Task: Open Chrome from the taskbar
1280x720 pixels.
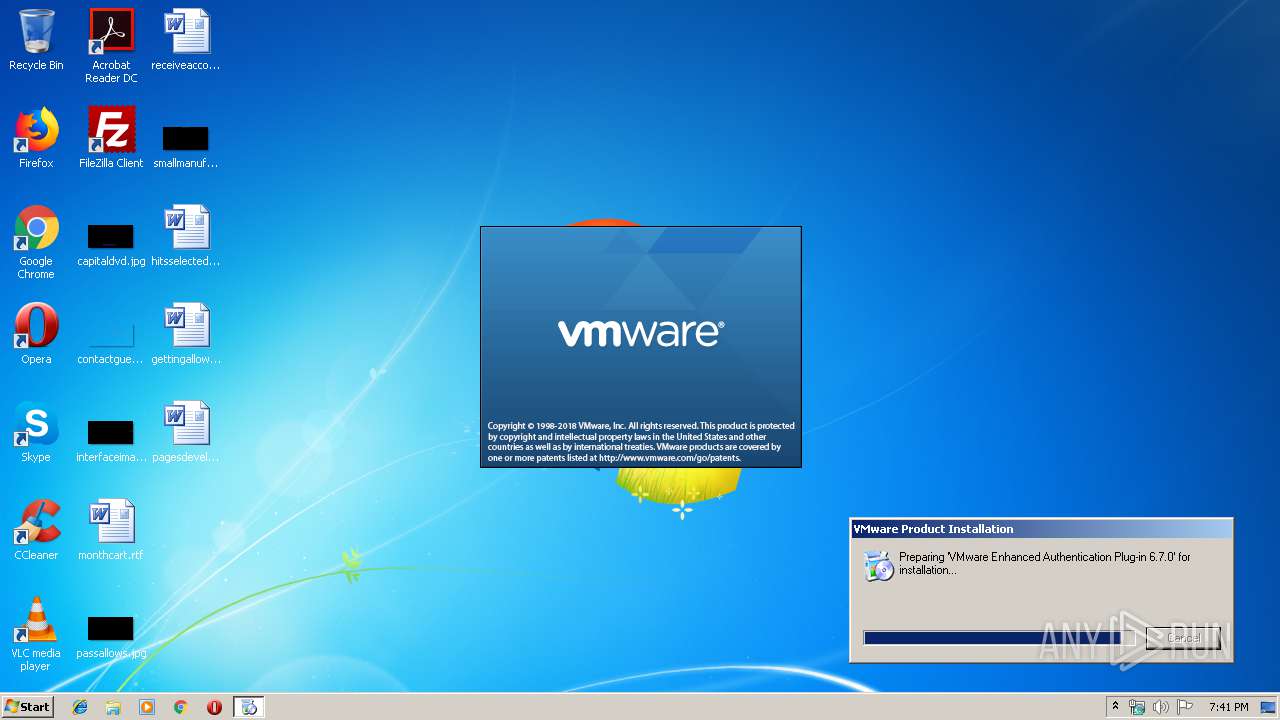Action: point(180,707)
